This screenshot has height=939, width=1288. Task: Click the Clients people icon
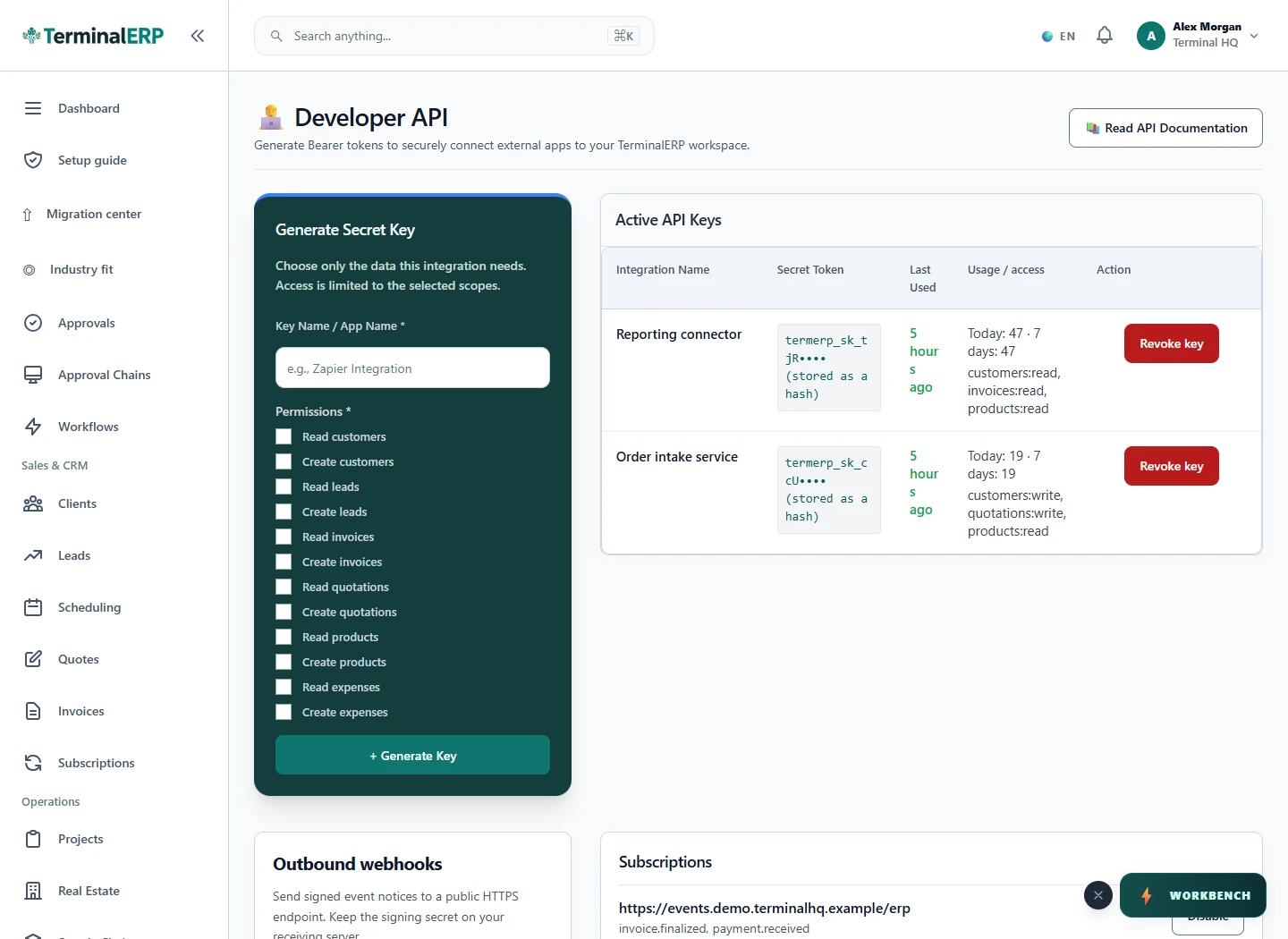click(33, 503)
